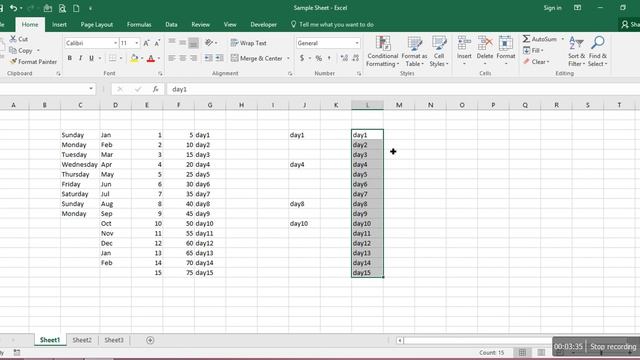Click the formula bar showing day1
The image size is (640, 360).
[x=402, y=89]
